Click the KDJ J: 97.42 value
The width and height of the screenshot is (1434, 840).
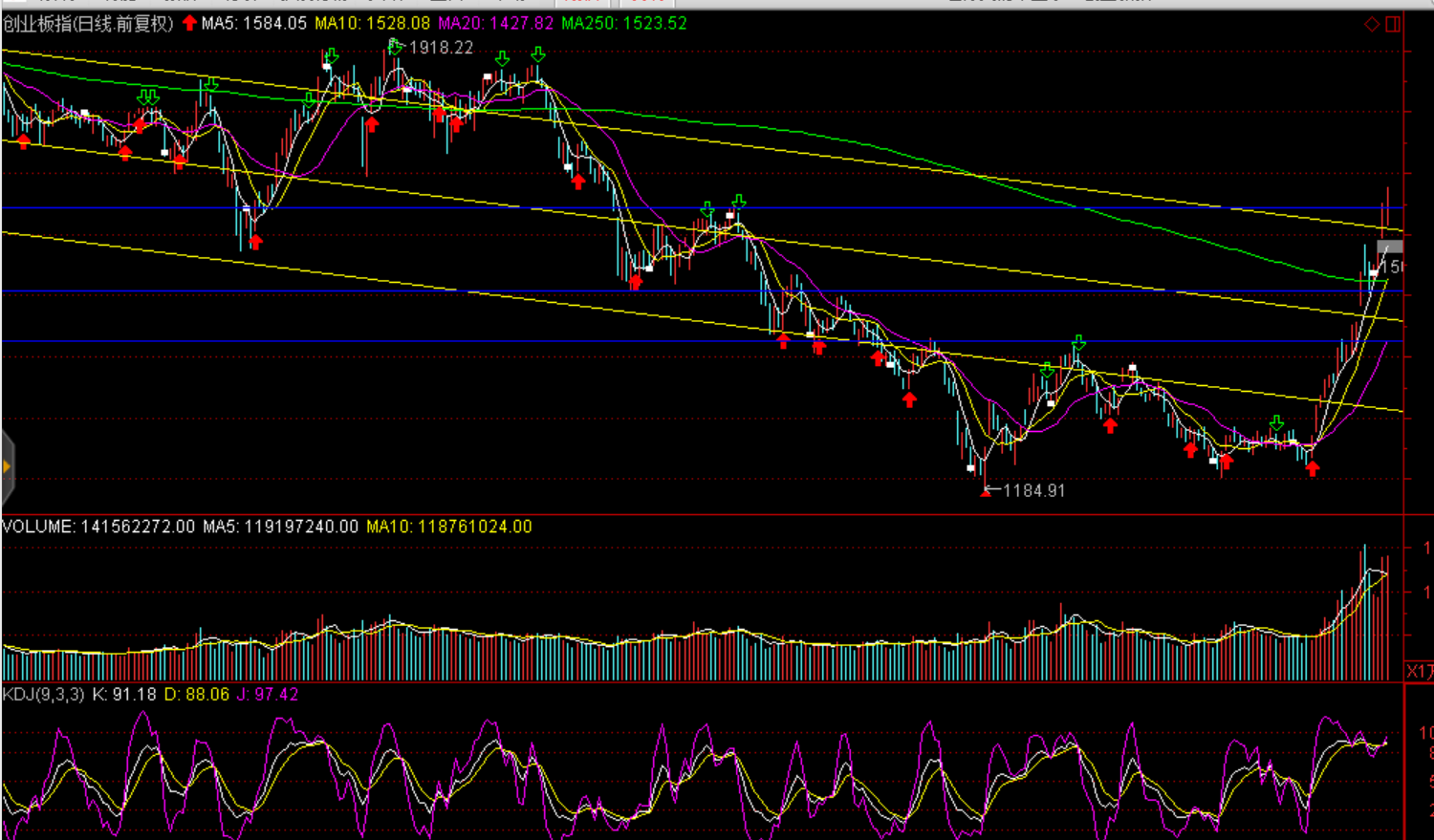268,695
